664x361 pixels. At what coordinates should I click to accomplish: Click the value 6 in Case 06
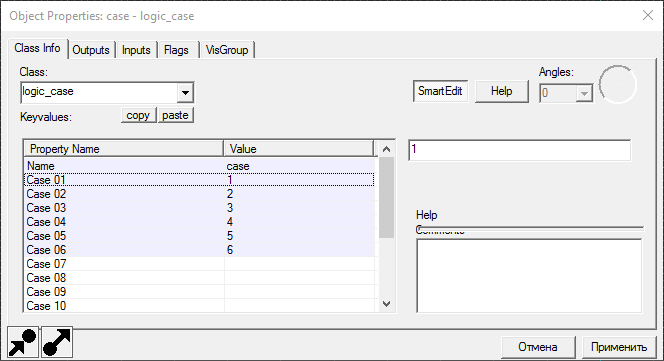230,250
